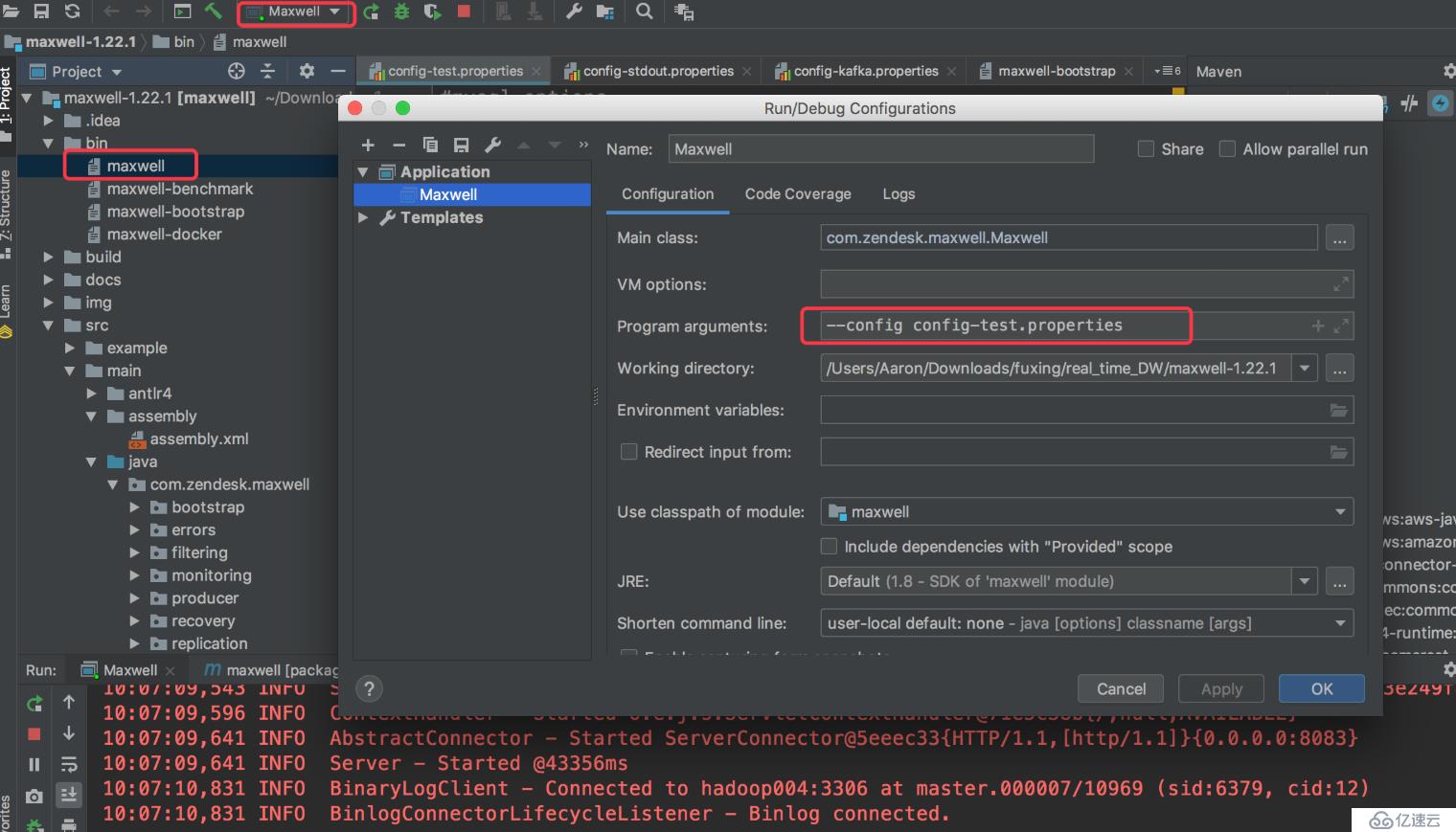Viewport: 1456px width, 832px height.
Task: Expand the Templates tree node
Action: 363,217
